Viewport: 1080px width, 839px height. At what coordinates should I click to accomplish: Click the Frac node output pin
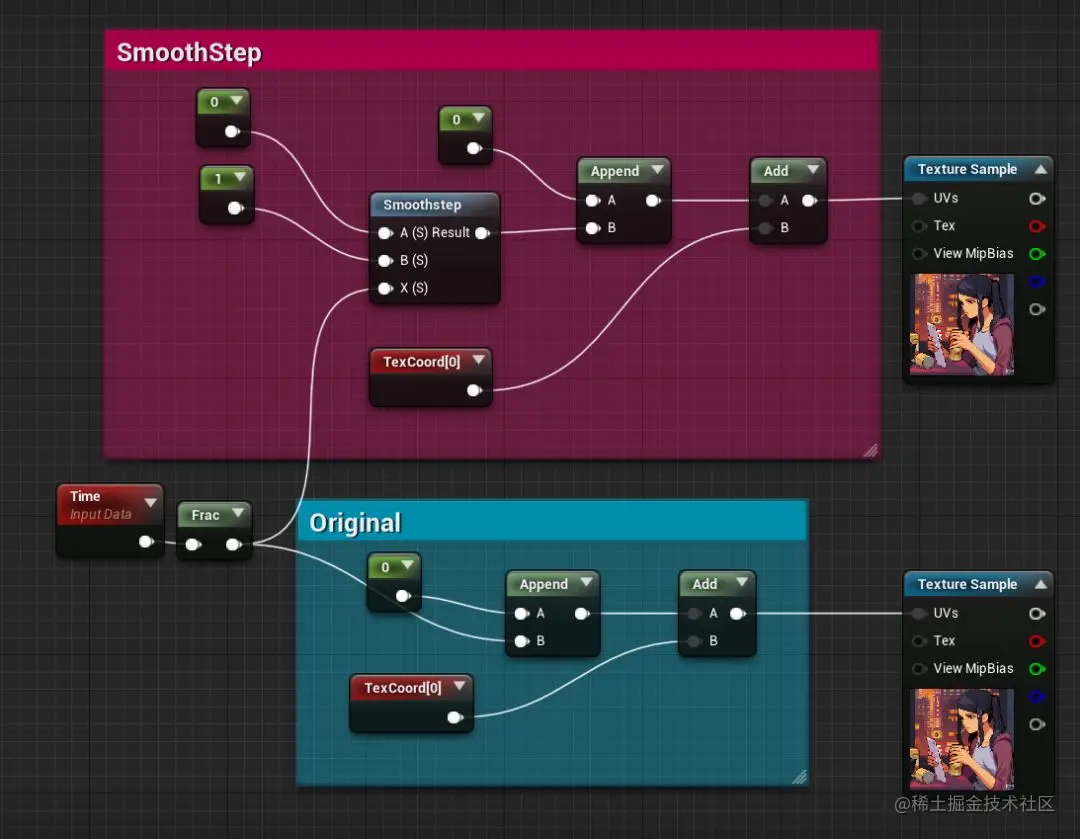[x=233, y=544]
